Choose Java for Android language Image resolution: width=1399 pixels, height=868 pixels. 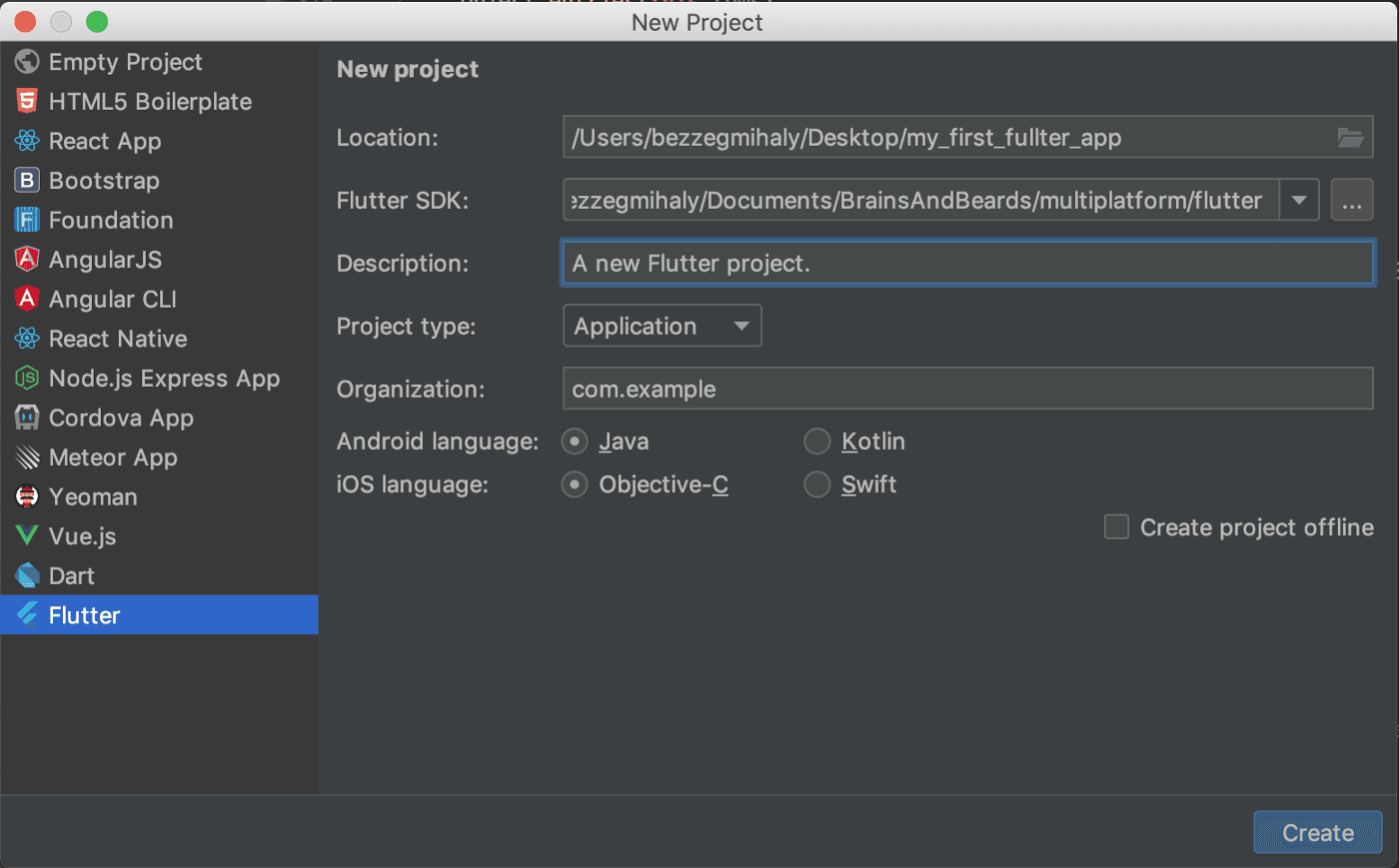tap(575, 441)
